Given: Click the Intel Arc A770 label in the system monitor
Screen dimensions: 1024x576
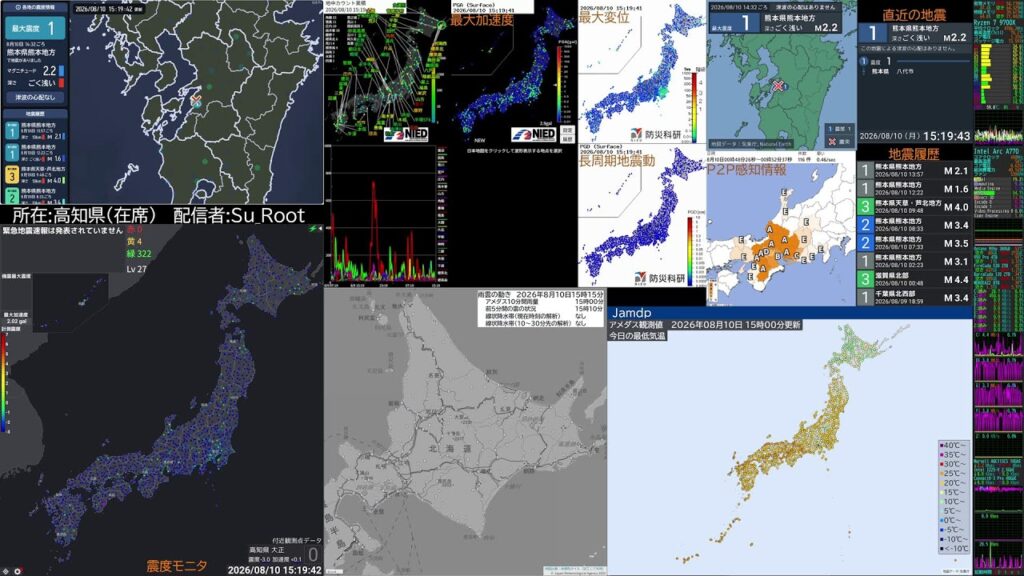Looking at the screenshot, I should pyautogui.click(x=997, y=152).
